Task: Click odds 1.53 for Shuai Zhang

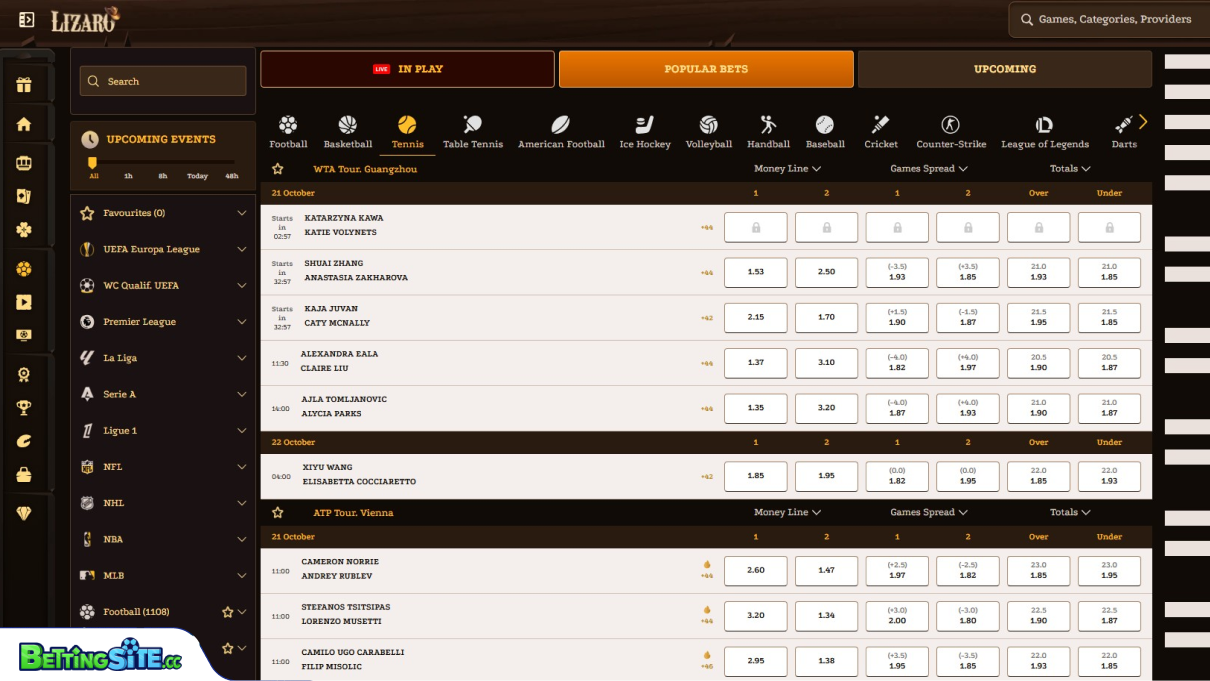Action: tap(755, 271)
